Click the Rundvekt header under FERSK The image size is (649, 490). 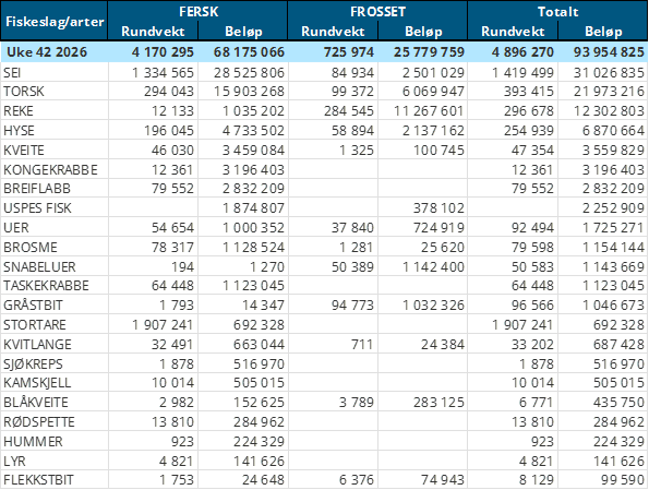click(153, 31)
